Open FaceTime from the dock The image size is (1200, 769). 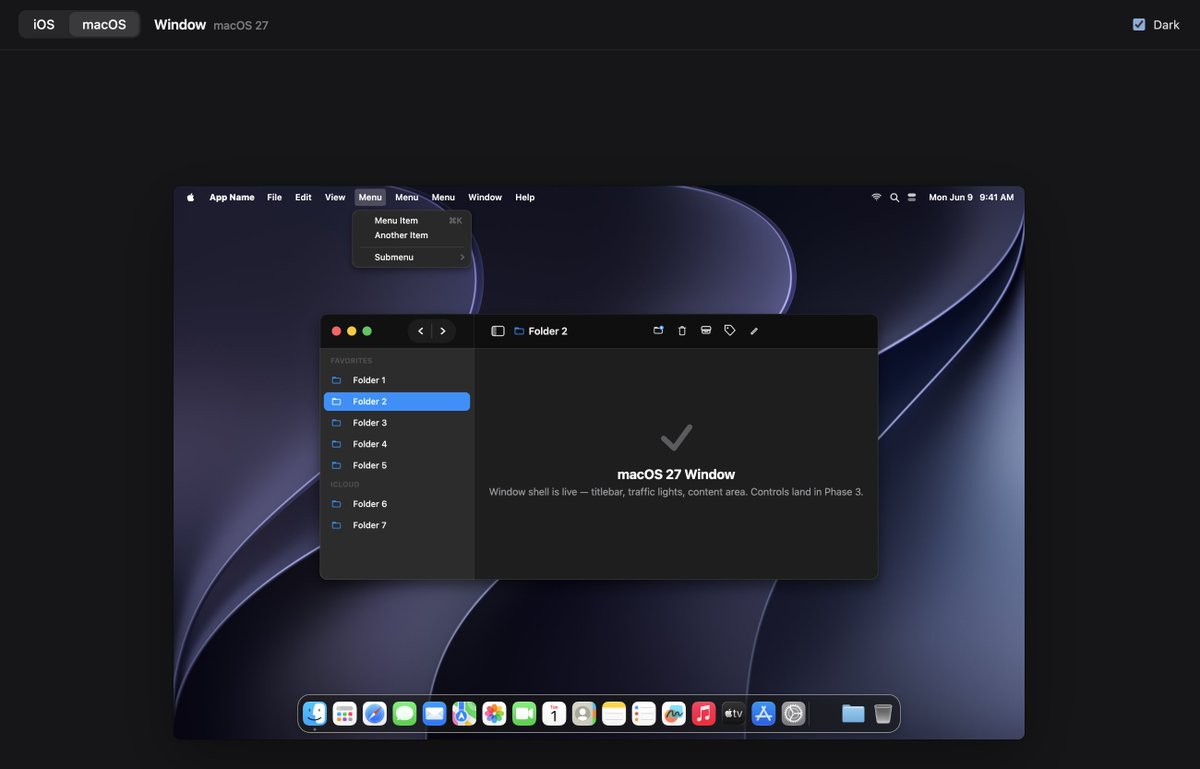524,713
